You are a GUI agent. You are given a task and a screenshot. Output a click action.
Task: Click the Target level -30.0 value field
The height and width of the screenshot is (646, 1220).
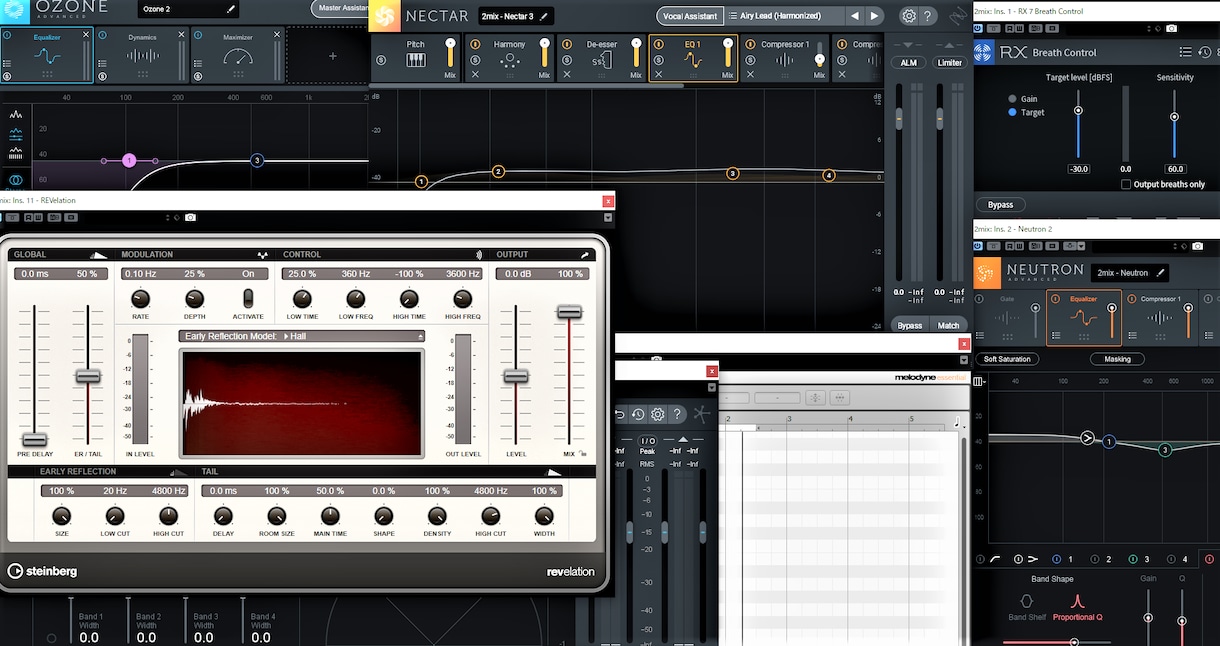point(1078,169)
